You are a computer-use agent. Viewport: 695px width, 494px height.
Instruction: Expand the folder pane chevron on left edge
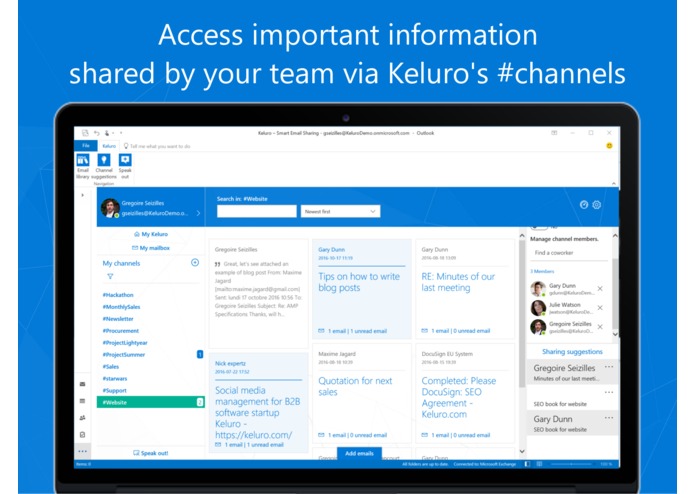coord(82,195)
